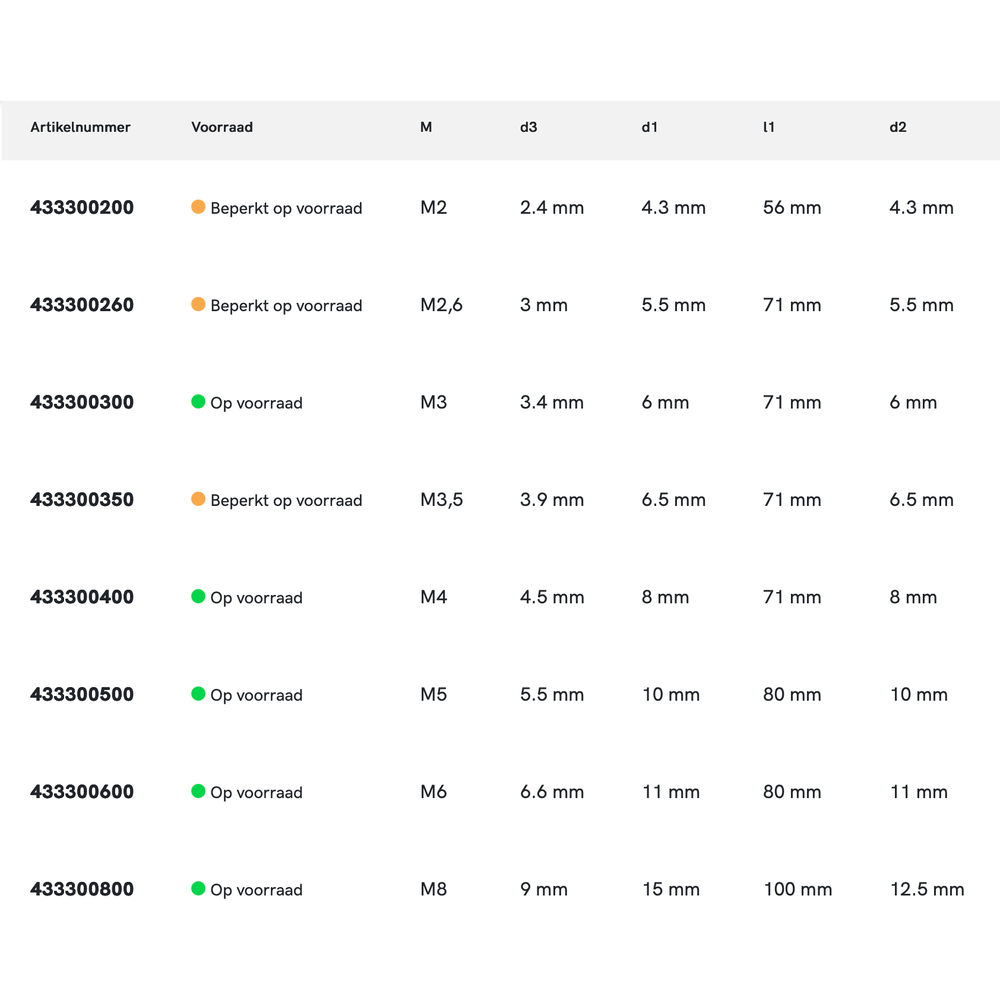The image size is (1000, 1000).
Task: Click the orange stock dot for 433300200
Action: tap(198, 207)
